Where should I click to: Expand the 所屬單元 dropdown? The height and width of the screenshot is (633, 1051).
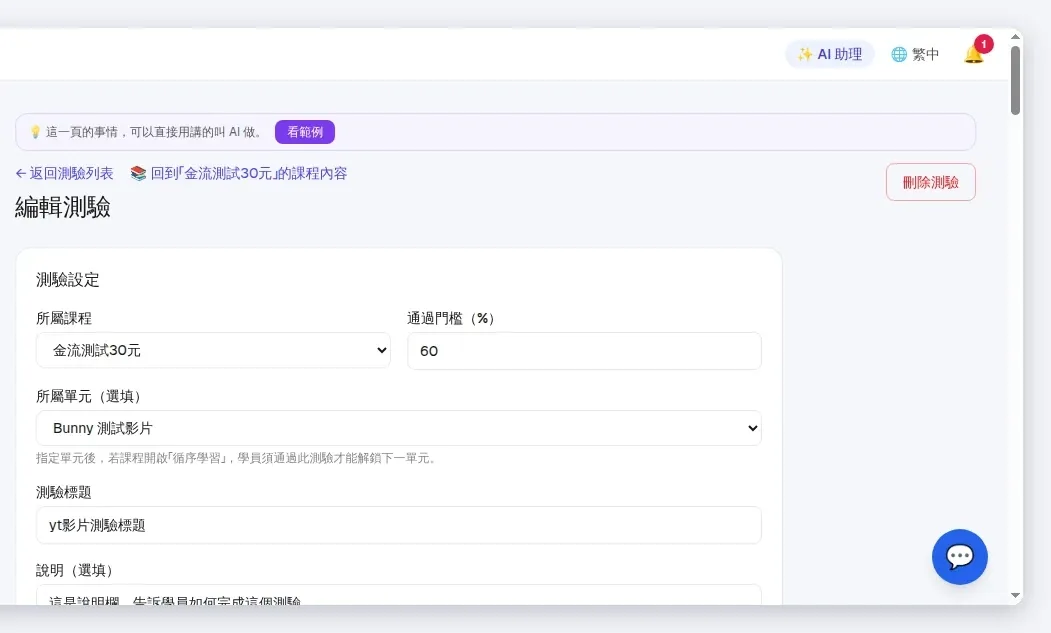[399, 428]
